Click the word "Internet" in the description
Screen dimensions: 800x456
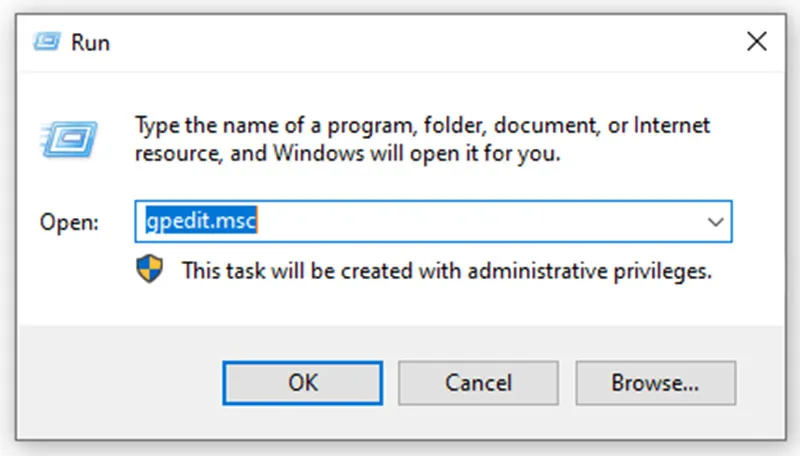point(671,125)
